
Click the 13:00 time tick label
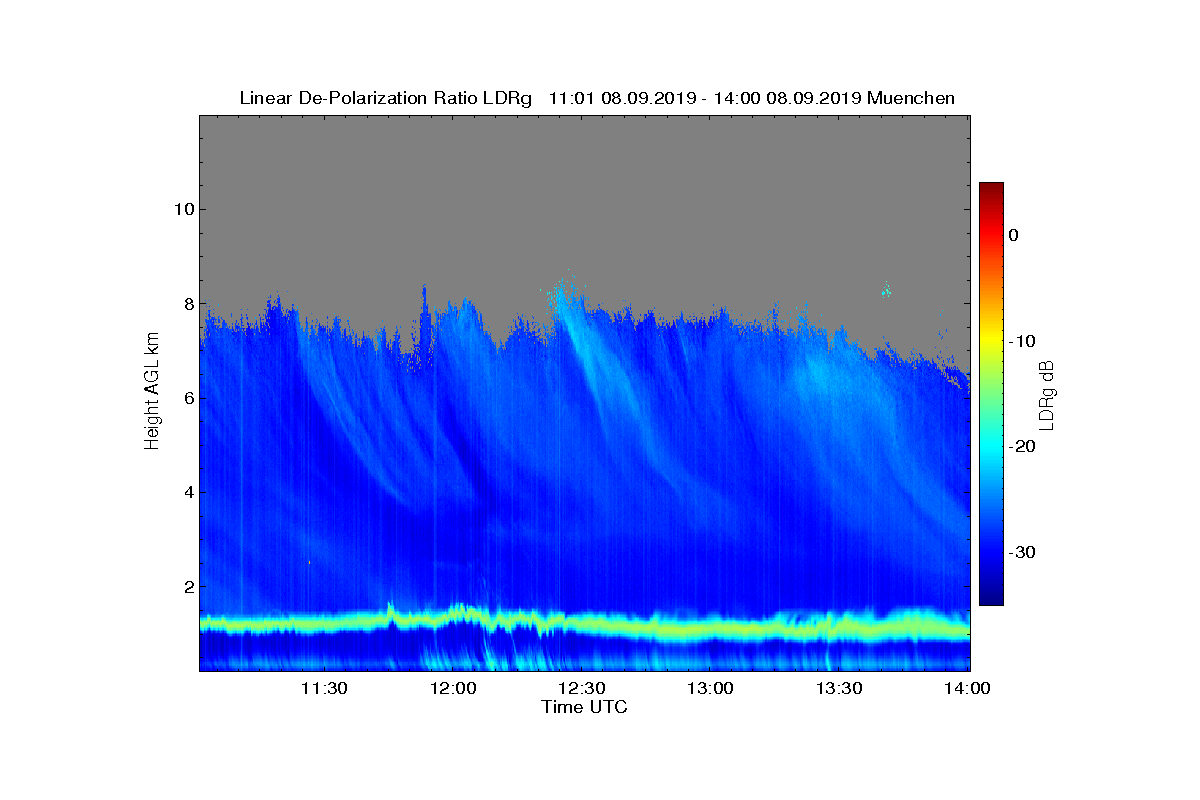pyautogui.click(x=711, y=689)
